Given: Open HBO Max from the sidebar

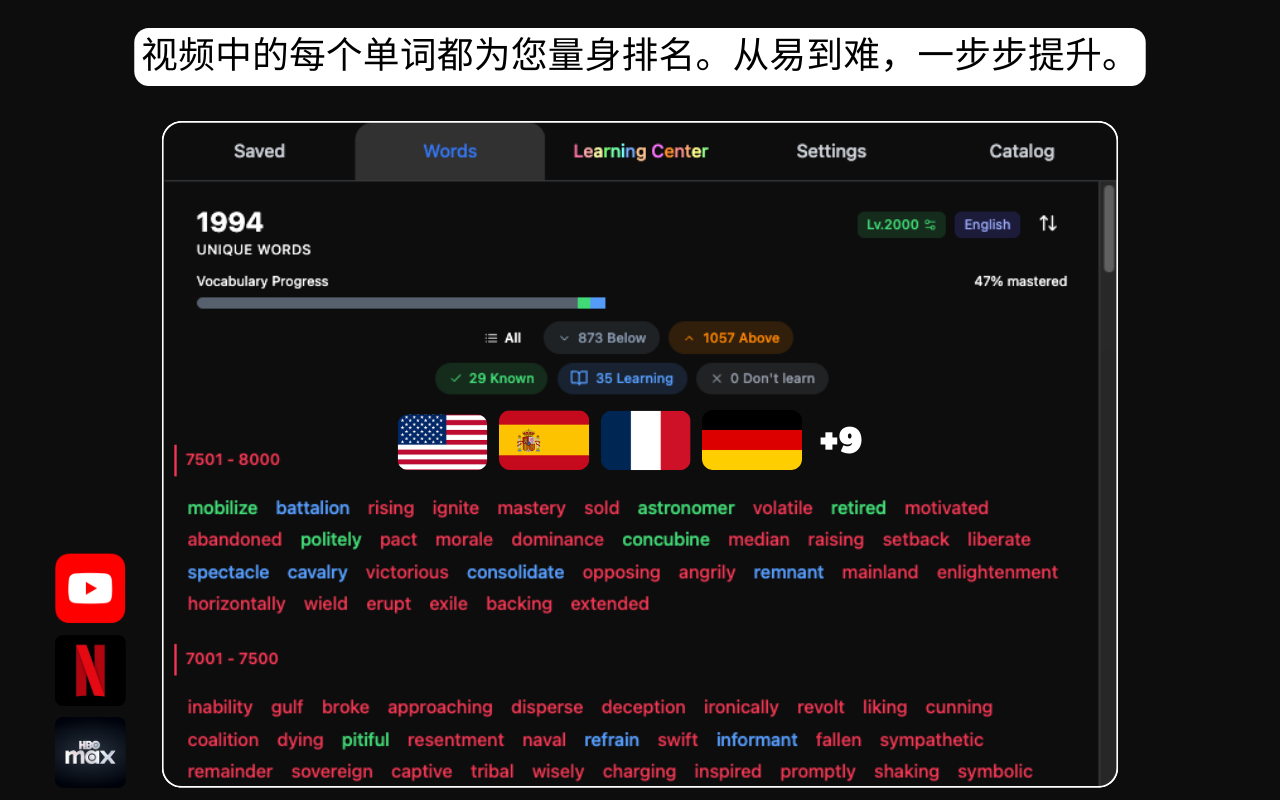Looking at the screenshot, I should point(90,751).
